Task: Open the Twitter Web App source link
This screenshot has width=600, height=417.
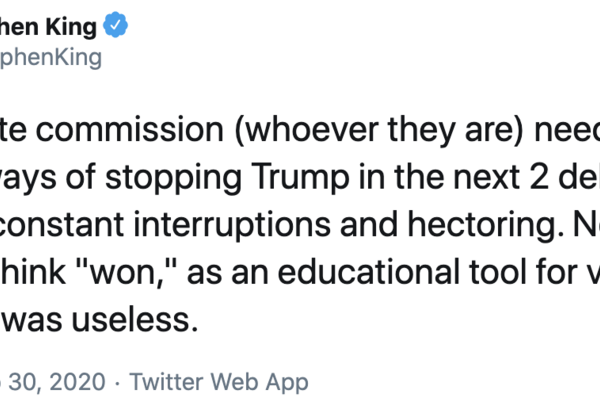Action: pyautogui.click(x=218, y=381)
